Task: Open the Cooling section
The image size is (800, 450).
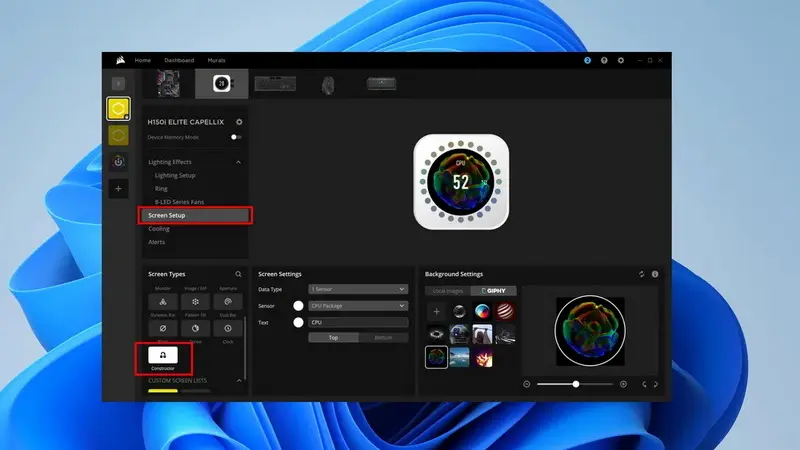Action: click(x=159, y=229)
